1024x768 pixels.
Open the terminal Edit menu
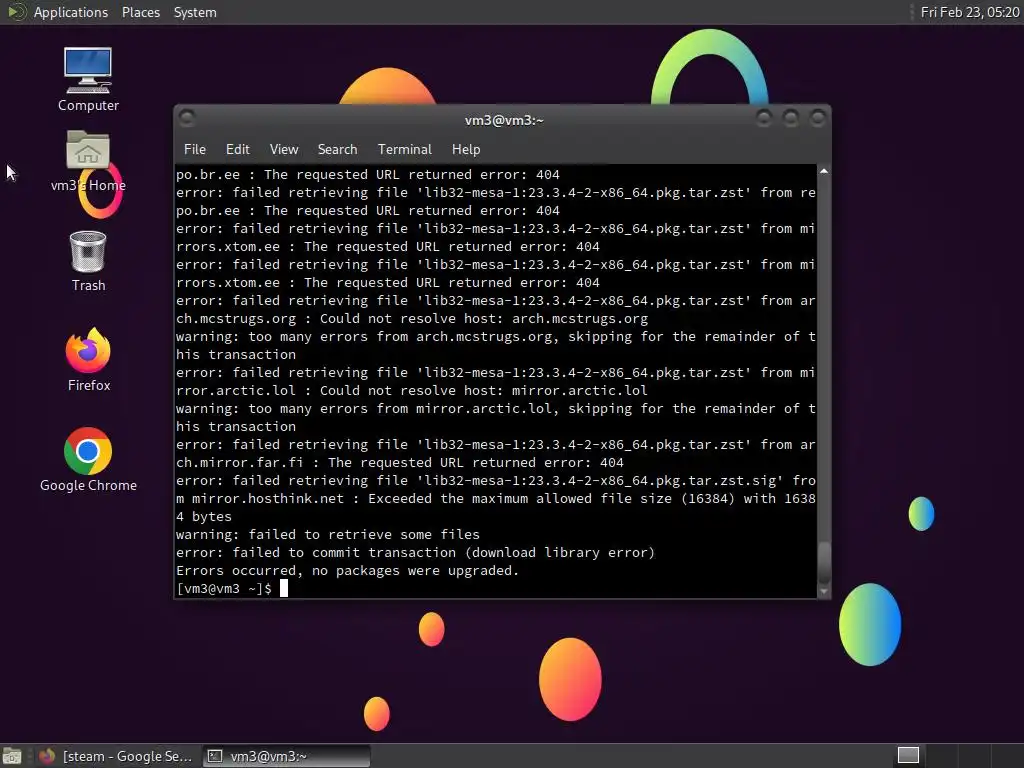tap(237, 149)
